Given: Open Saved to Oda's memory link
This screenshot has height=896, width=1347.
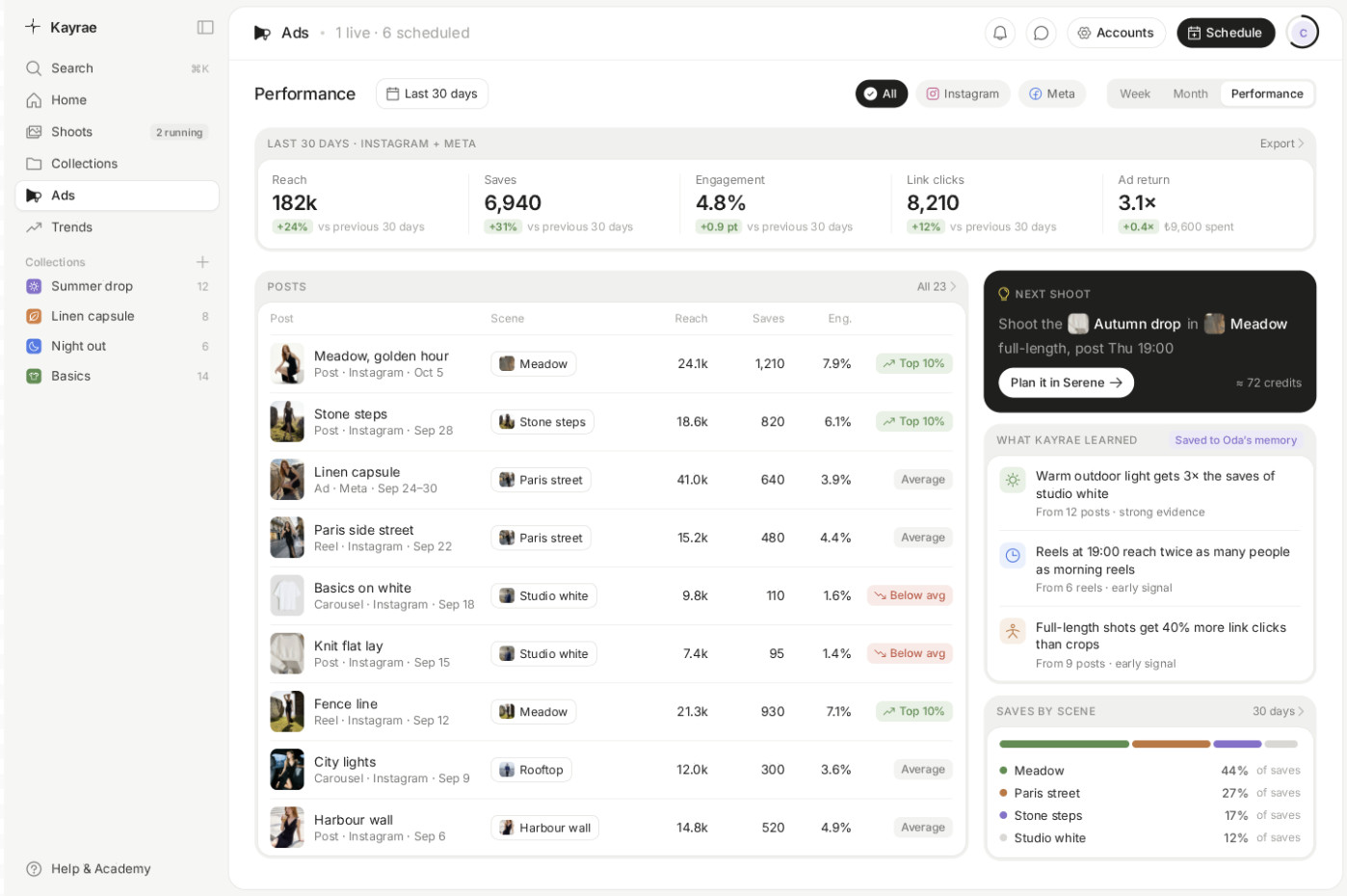Looking at the screenshot, I should pos(1235,440).
